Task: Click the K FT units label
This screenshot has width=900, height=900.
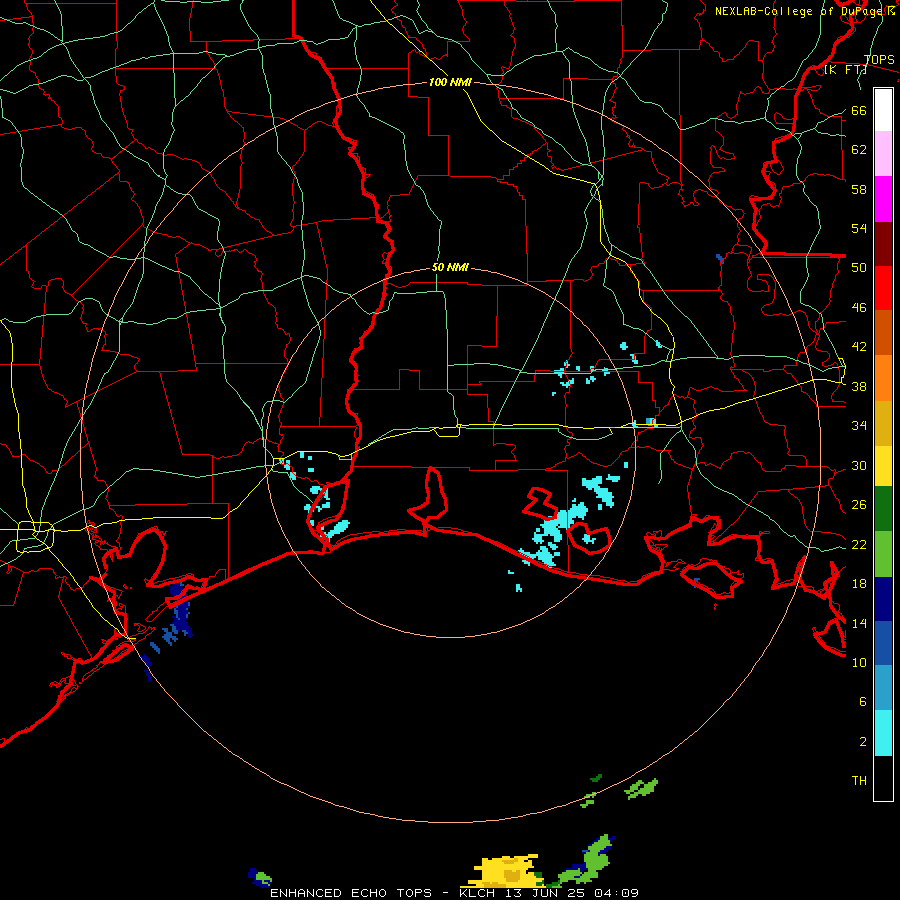Action: pos(845,70)
